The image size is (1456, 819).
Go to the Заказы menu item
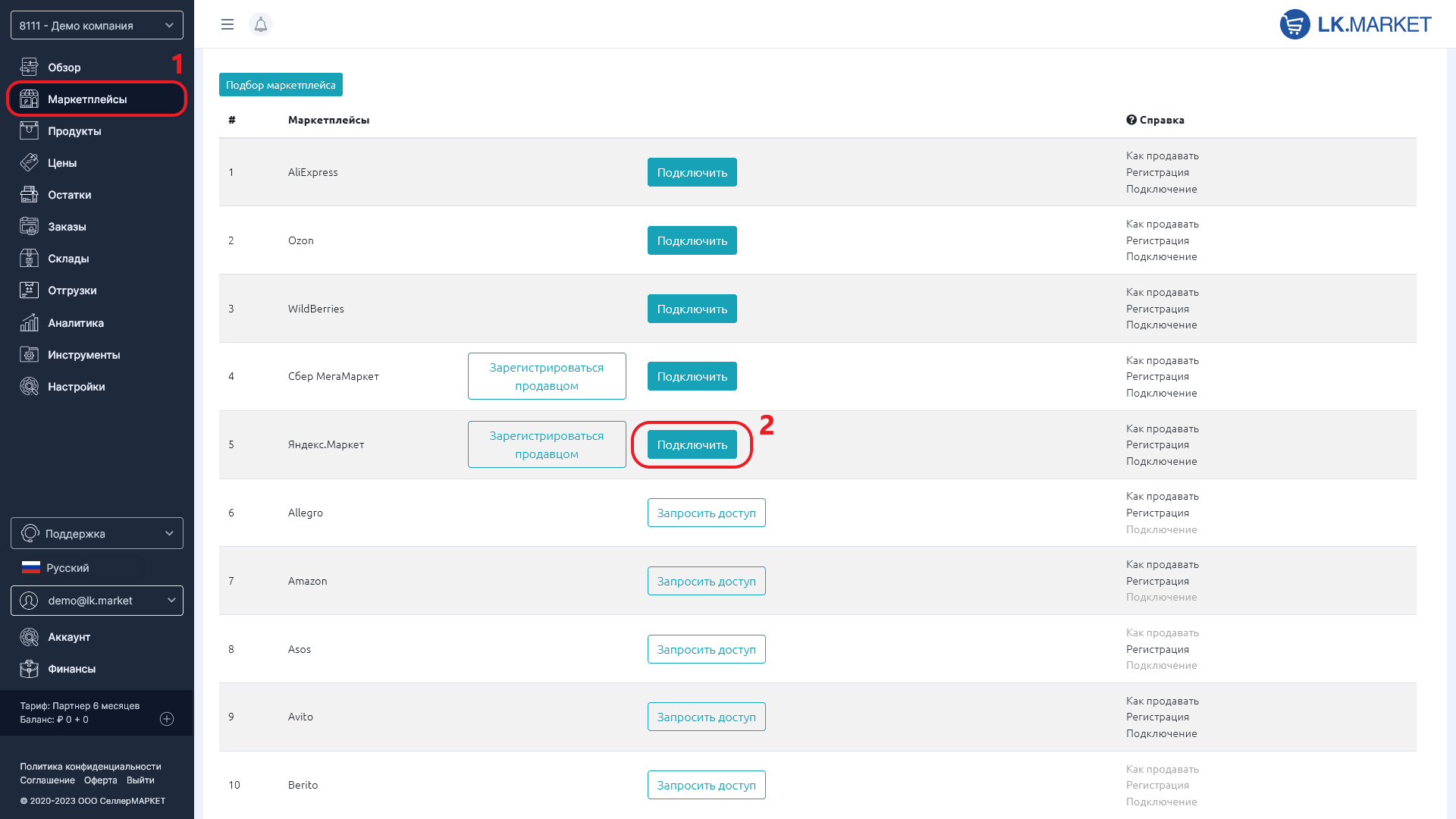pos(67,227)
